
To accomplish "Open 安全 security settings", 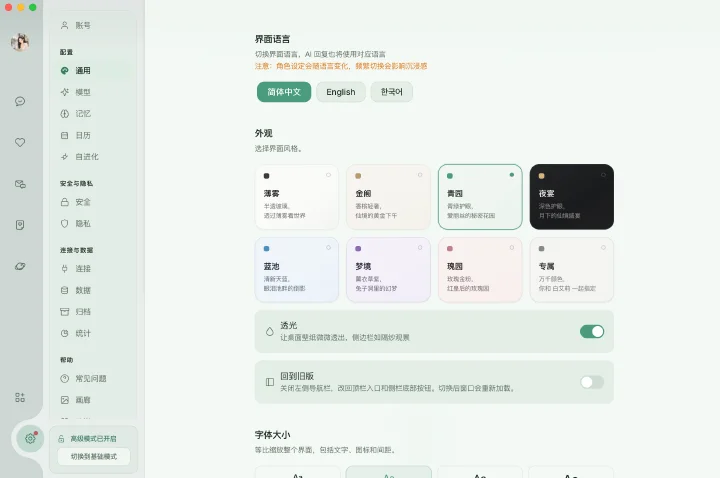I will click(94, 202).
